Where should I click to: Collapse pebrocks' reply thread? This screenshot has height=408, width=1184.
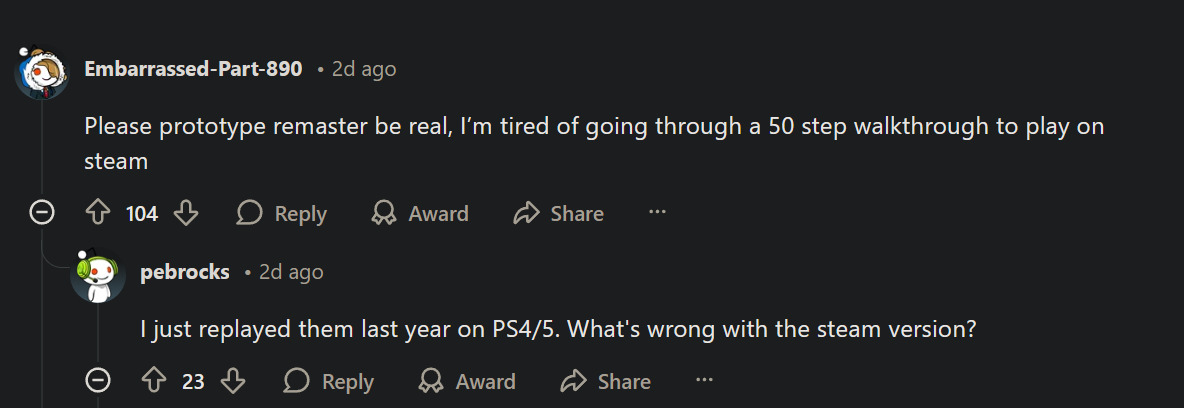(x=97, y=381)
